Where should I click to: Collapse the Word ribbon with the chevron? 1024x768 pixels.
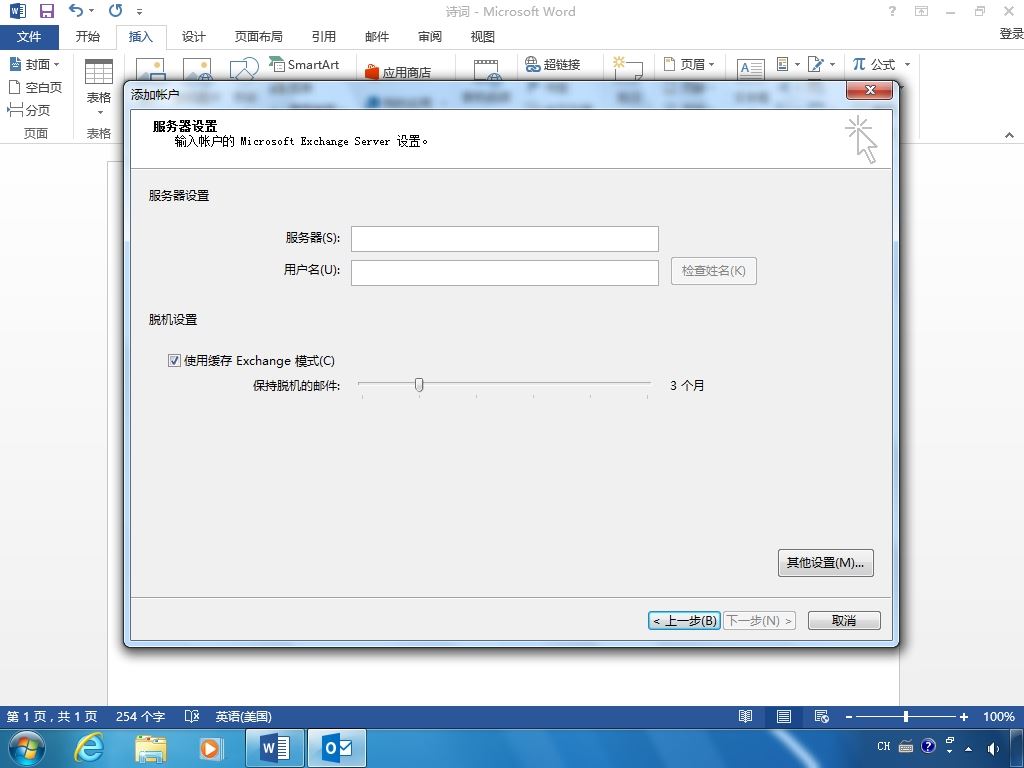(1009, 135)
